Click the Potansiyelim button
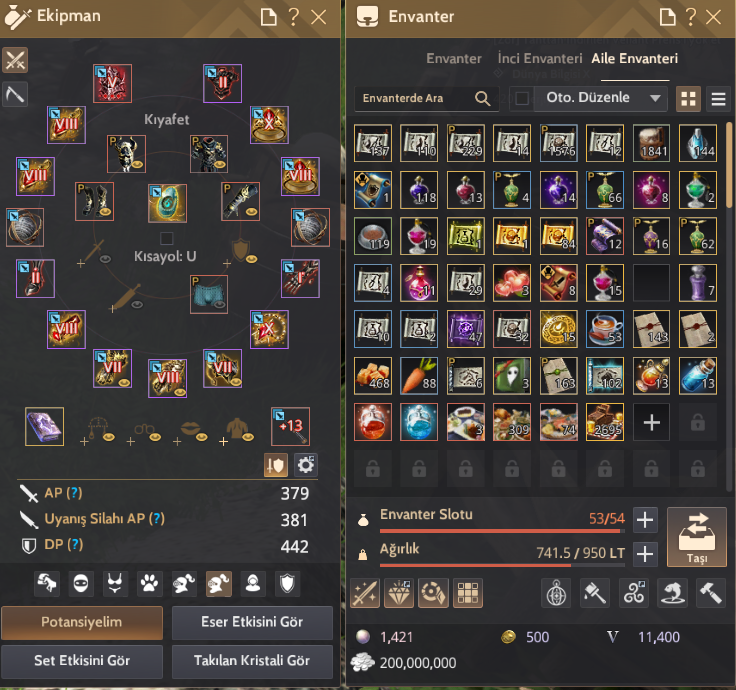The width and height of the screenshot is (736, 690). pos(82,622)
